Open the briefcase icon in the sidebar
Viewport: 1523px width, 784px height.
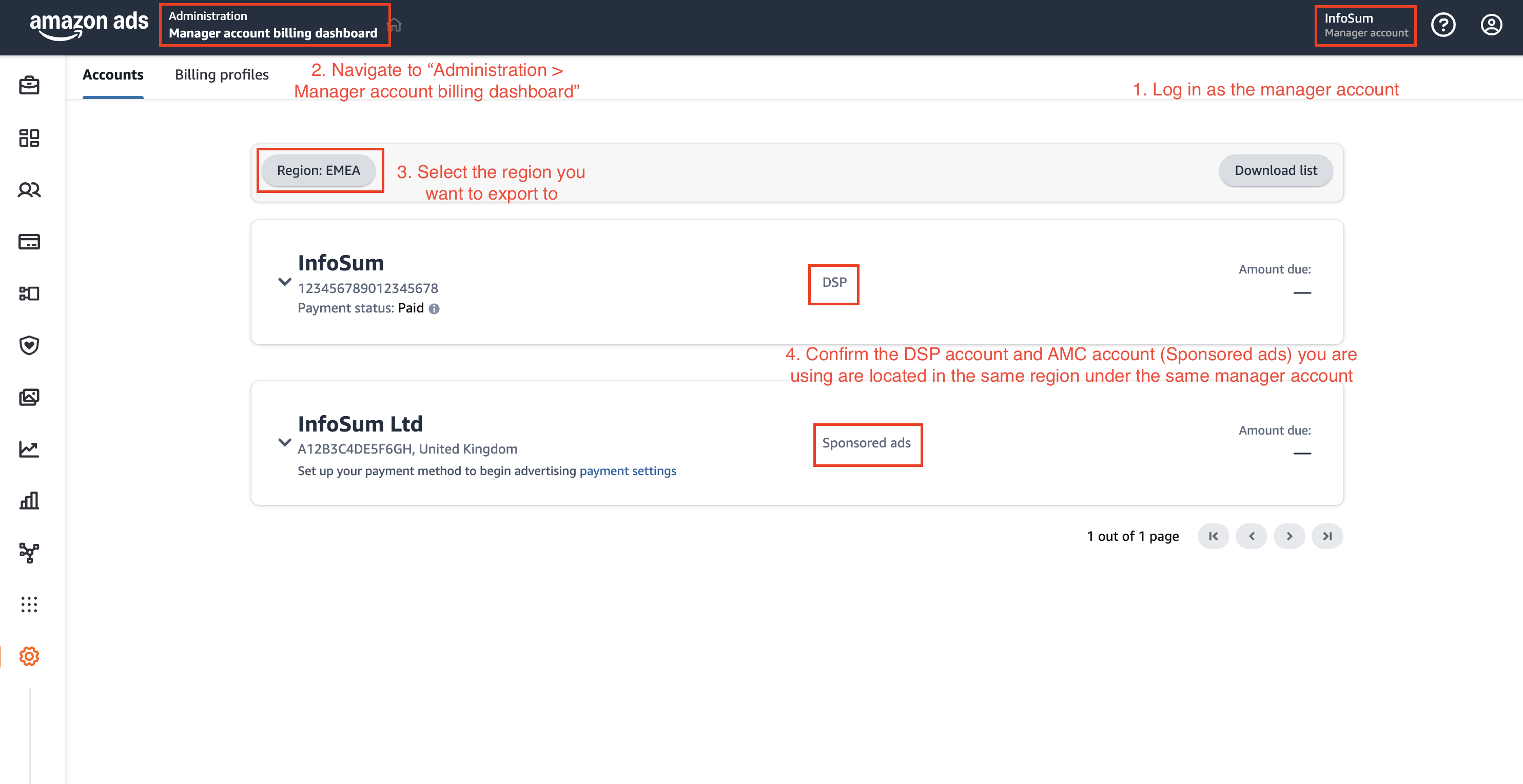coord(29,86)
